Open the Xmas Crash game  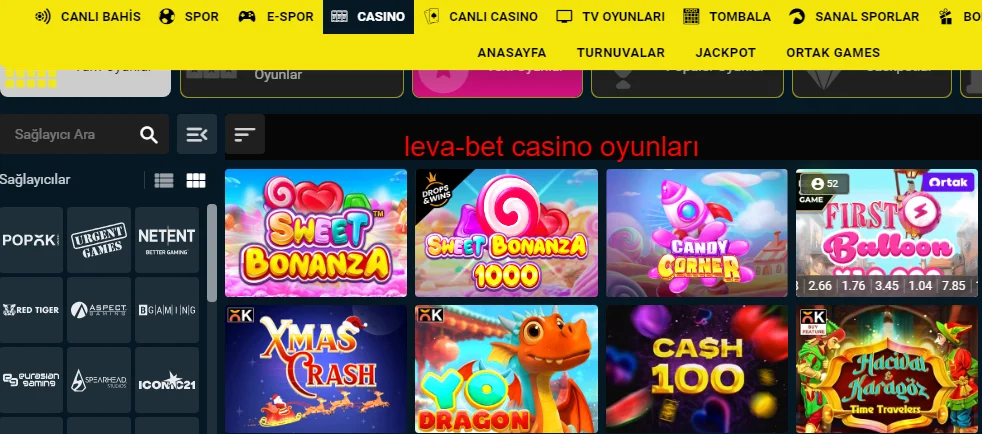click(316, 369)
